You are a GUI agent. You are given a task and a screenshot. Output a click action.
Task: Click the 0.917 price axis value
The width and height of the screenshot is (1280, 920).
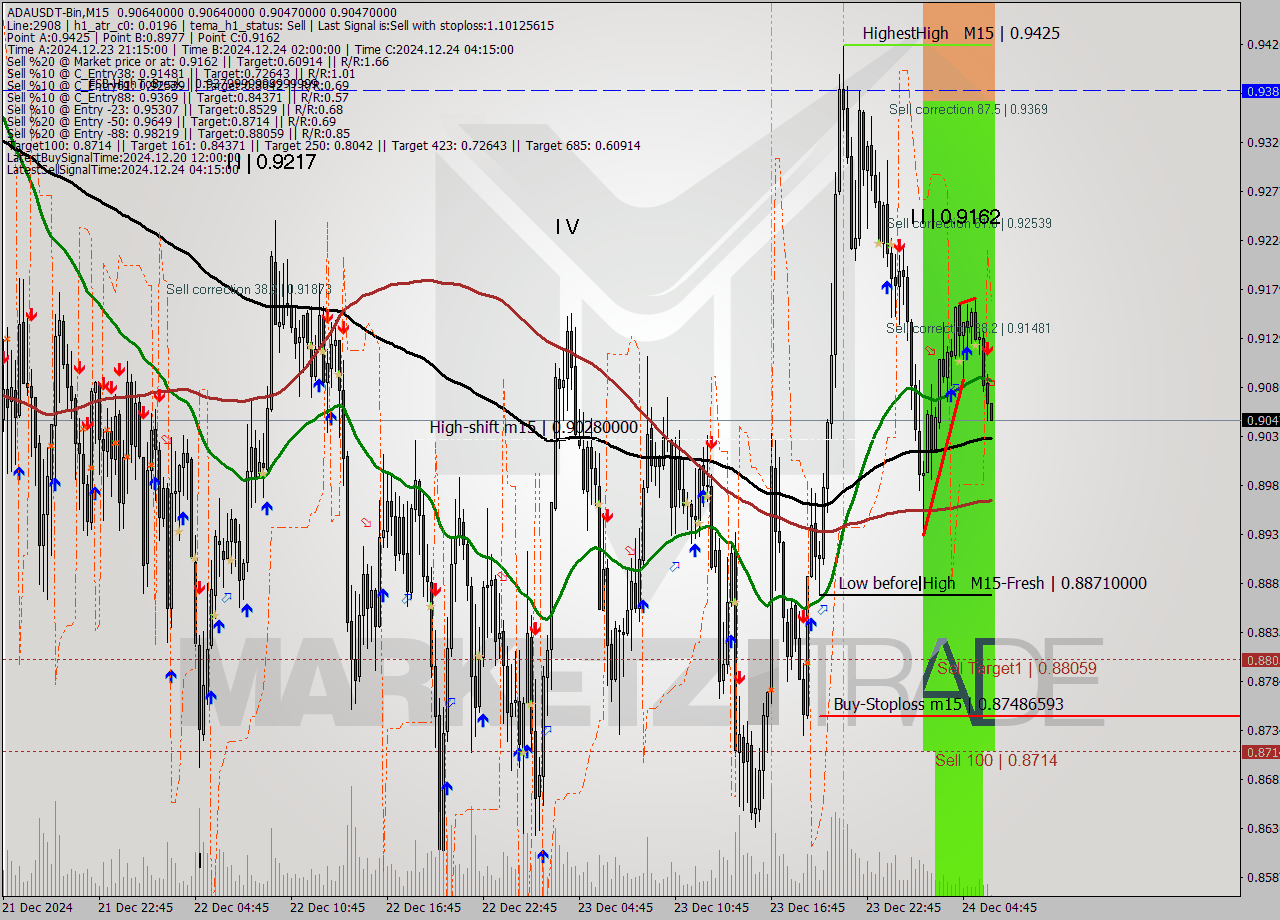(x=1262, y=289)
